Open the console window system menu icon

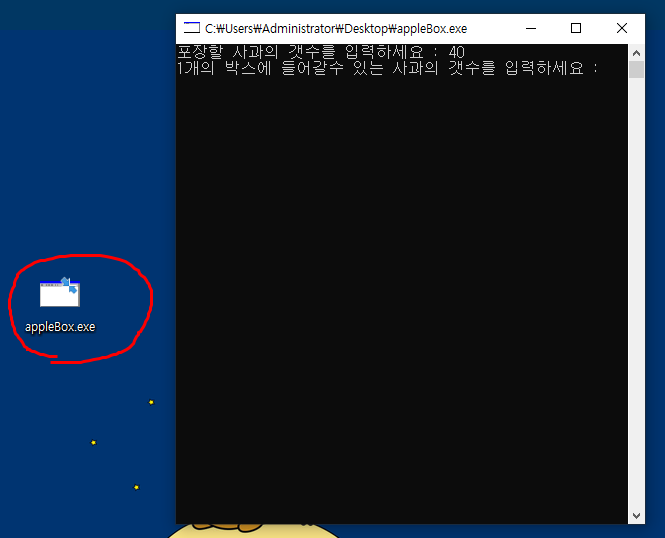(x=192, y=28)
